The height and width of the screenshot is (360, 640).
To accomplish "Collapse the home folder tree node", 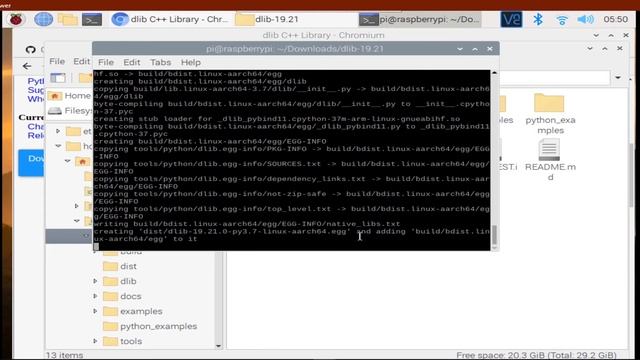I will (58, 146).
